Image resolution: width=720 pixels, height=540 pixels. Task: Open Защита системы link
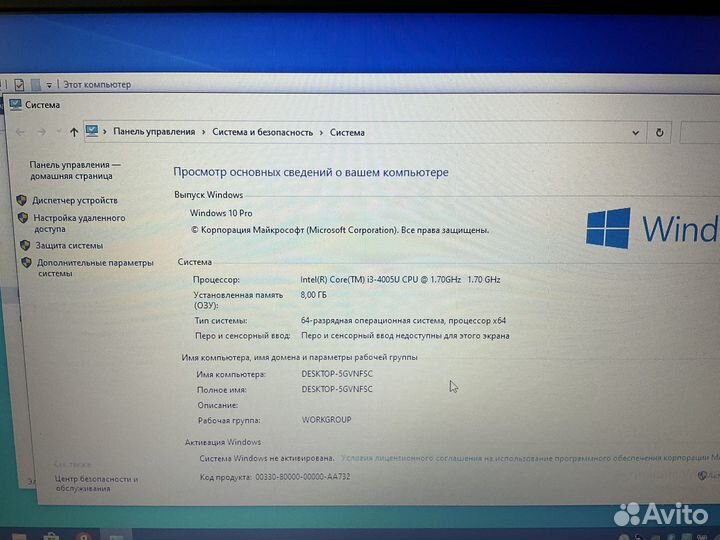(69, 245)
